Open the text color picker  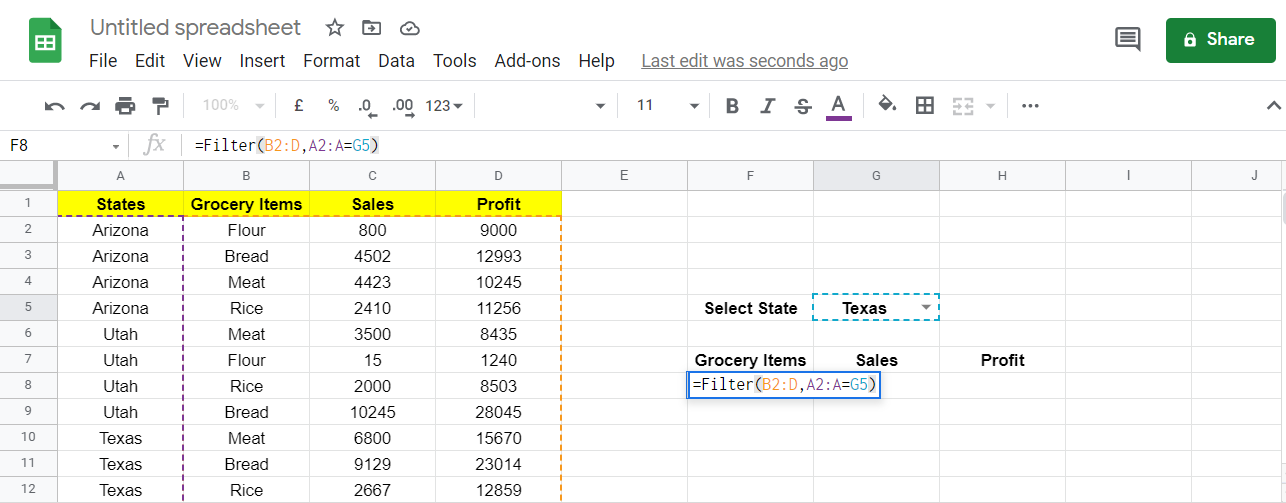839,105
